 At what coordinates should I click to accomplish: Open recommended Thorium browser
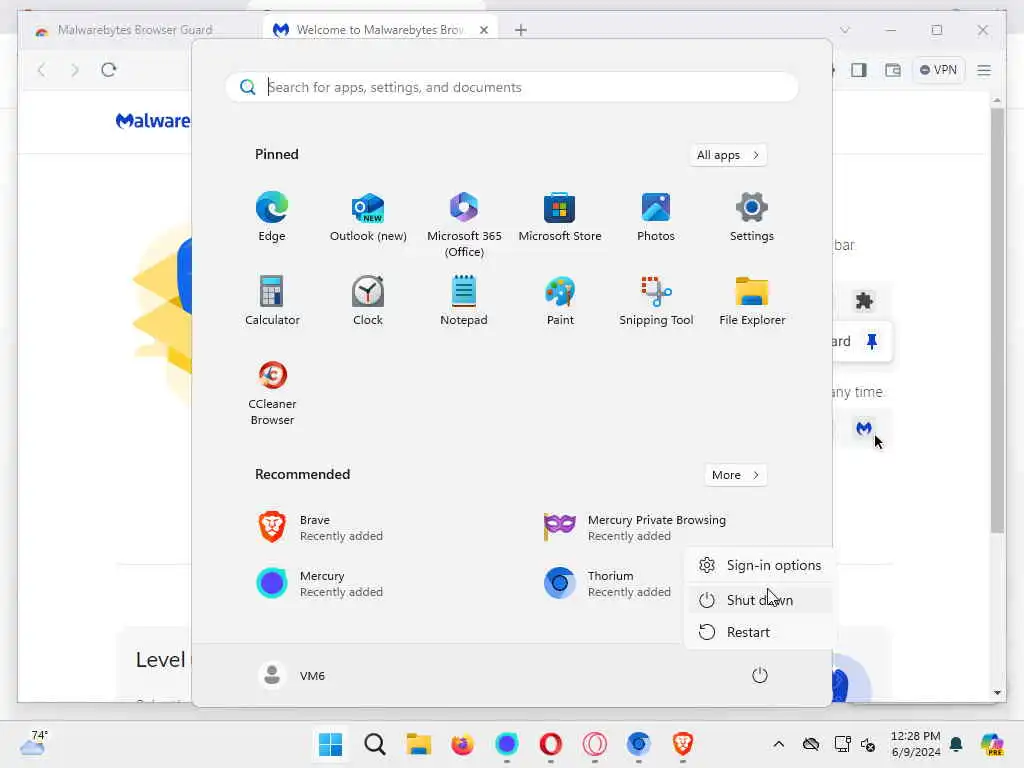[x=607, y=583]
